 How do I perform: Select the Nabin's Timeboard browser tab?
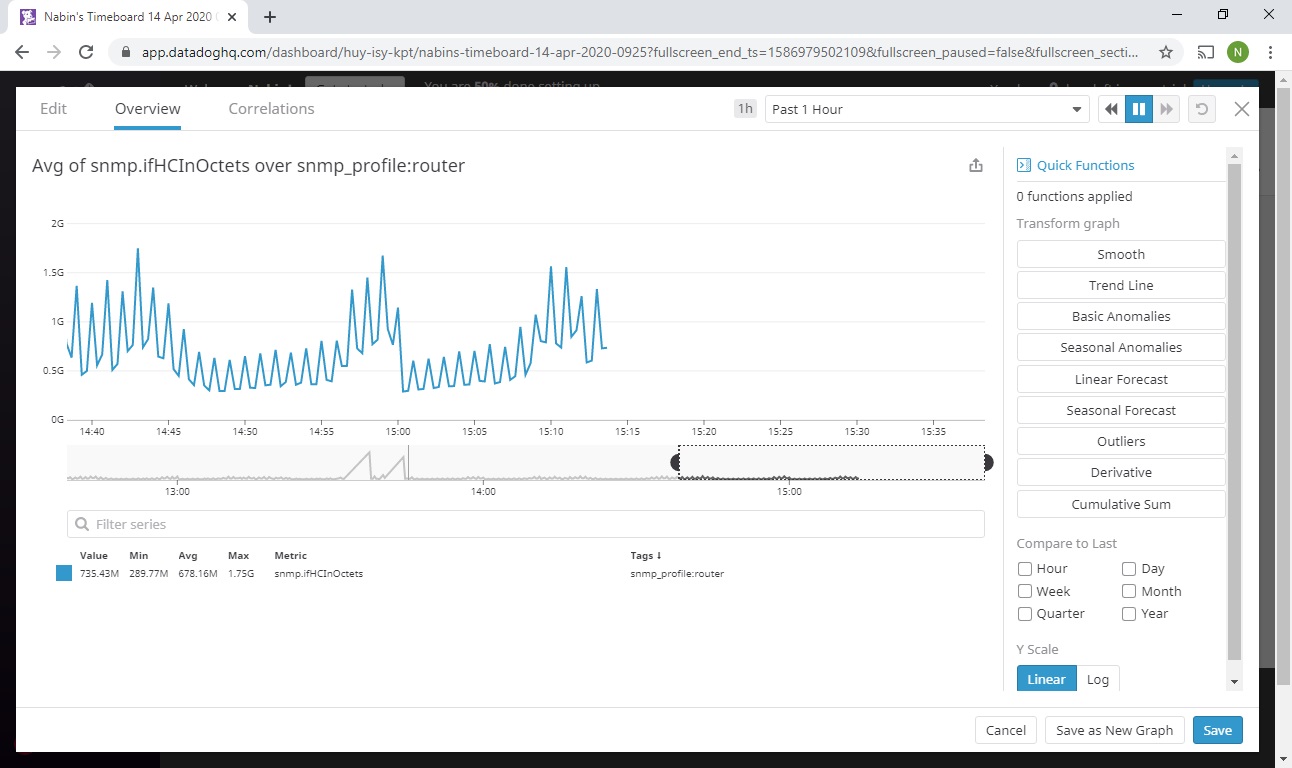(x=130, y=17)
